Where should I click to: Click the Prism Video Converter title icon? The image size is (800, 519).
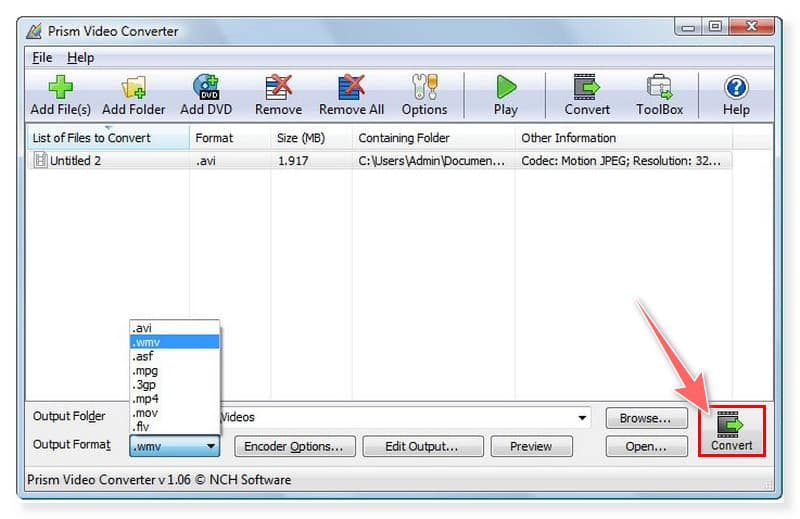click(34, 31)
